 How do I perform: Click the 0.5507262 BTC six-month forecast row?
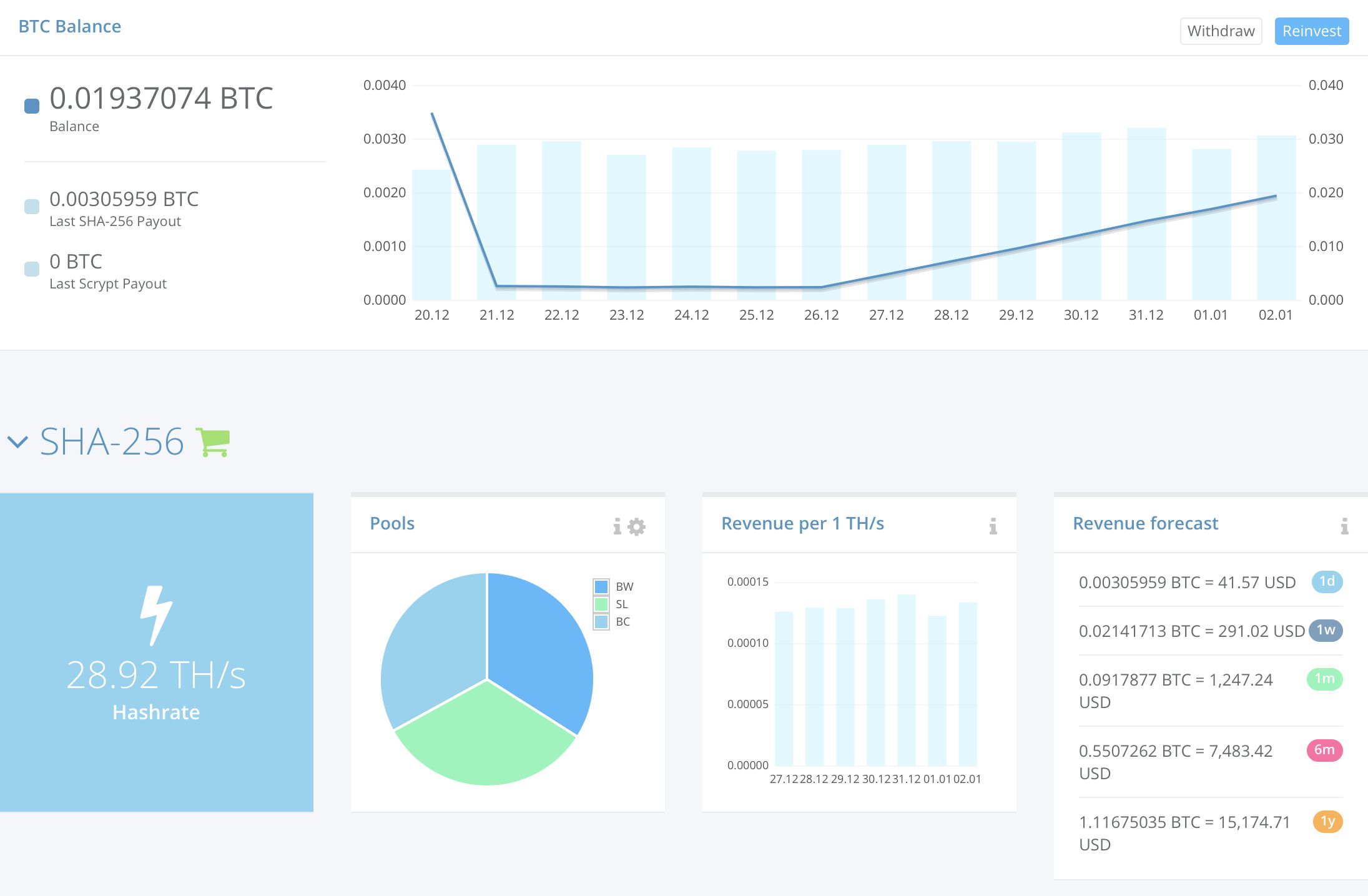(1211, 762)
